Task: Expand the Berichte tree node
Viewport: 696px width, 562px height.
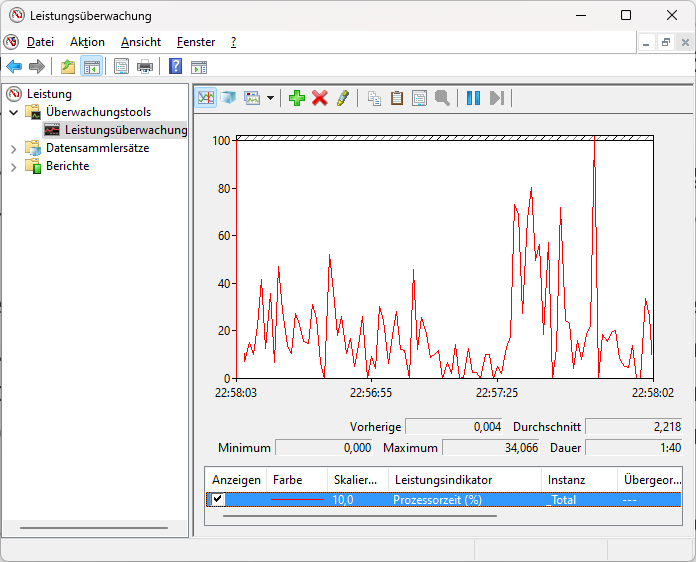Action: click(14, 166)
